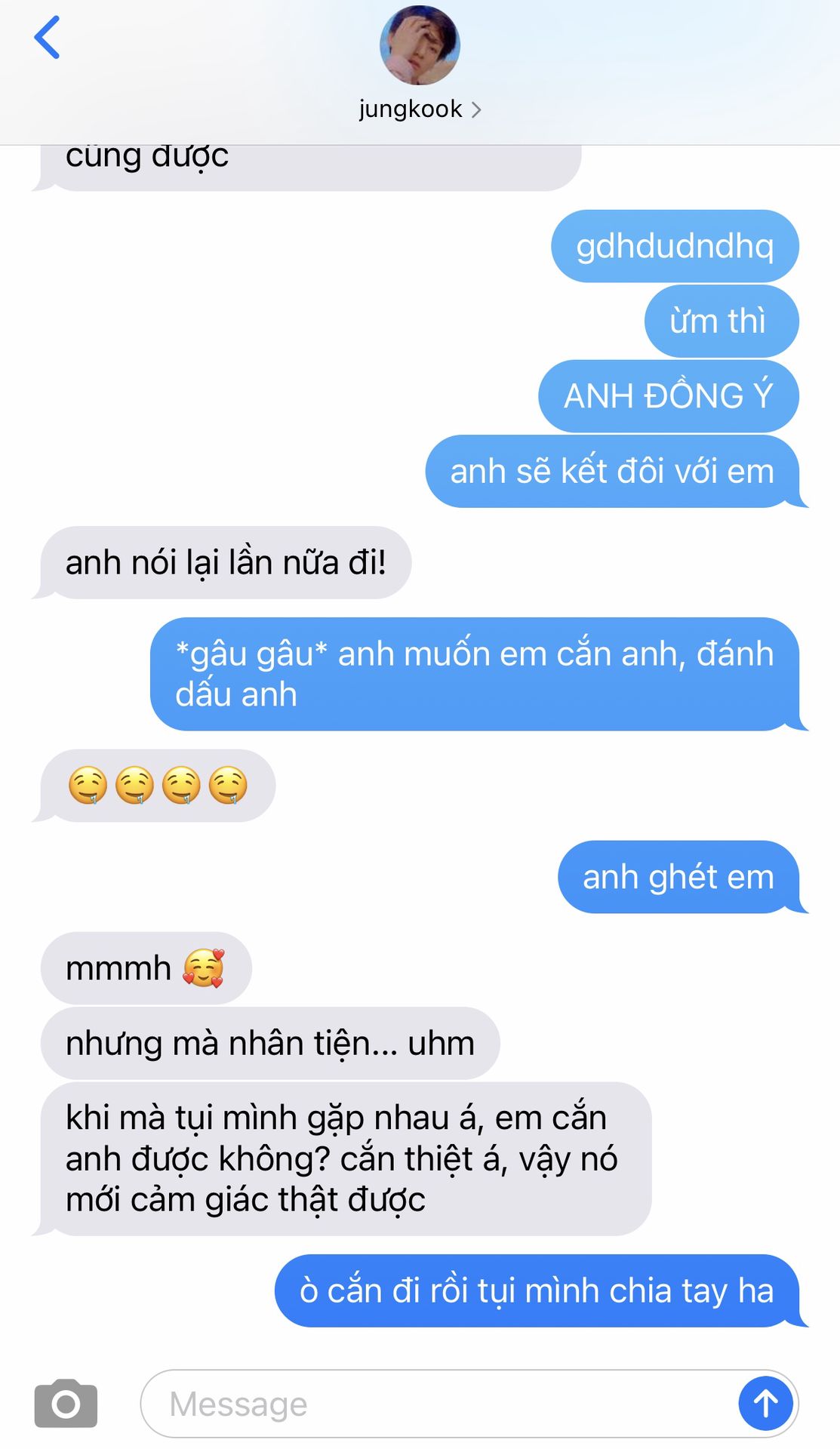Select the 'gdhdudndhq' blue bubble
This screenshot has height=1449, width=840.
tap(675, 246)
